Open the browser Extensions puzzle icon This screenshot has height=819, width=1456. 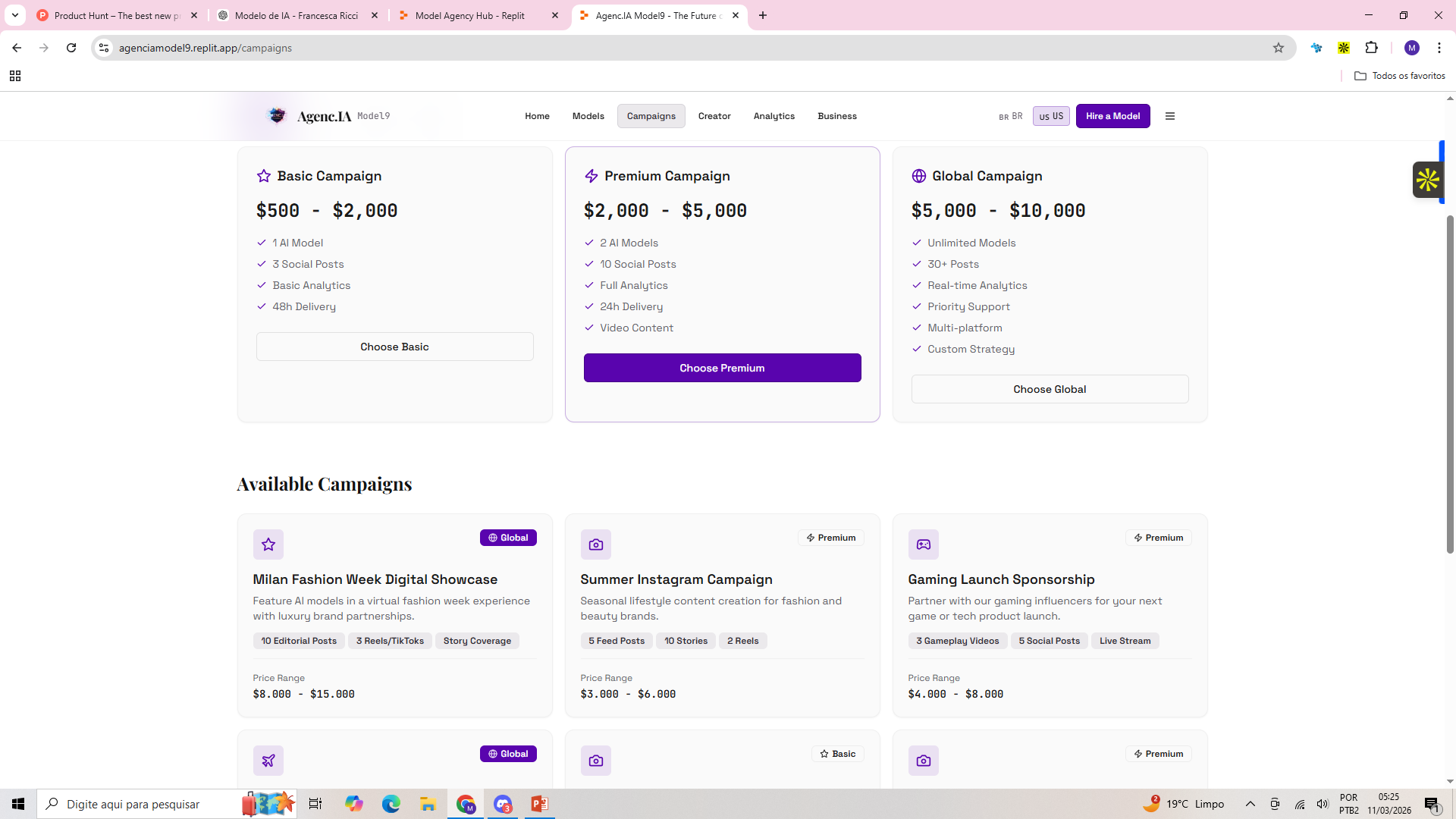pos(1371,48)
